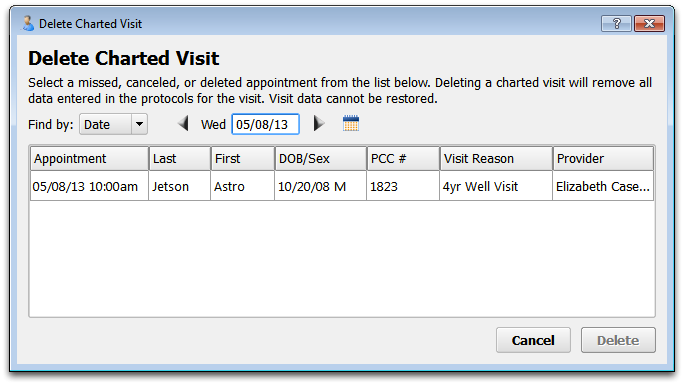Click the Cancel button

tap(533, 340)
